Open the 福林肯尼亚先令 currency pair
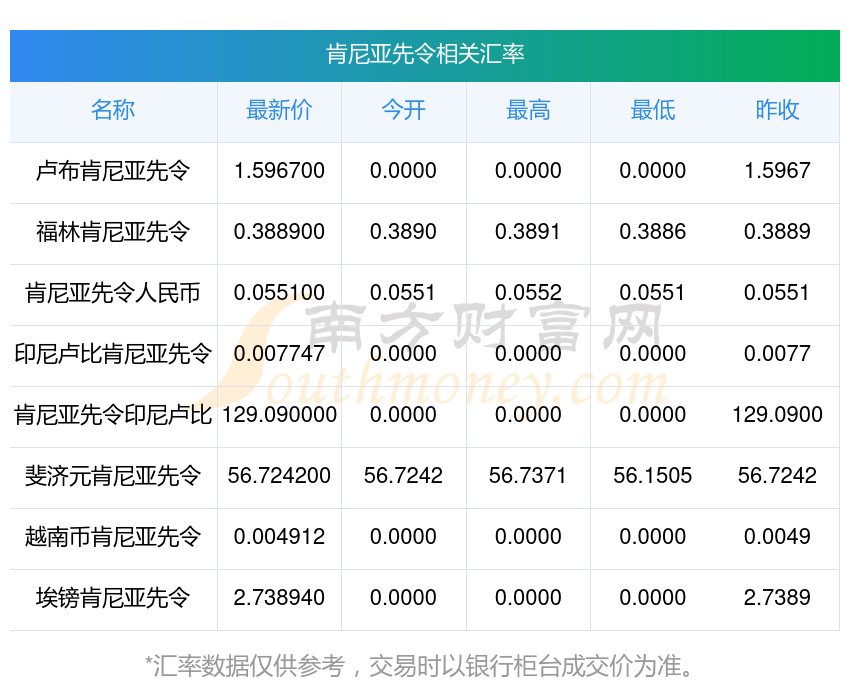The height and width of the screenshot is (697, 850). [x=113, y=232]
